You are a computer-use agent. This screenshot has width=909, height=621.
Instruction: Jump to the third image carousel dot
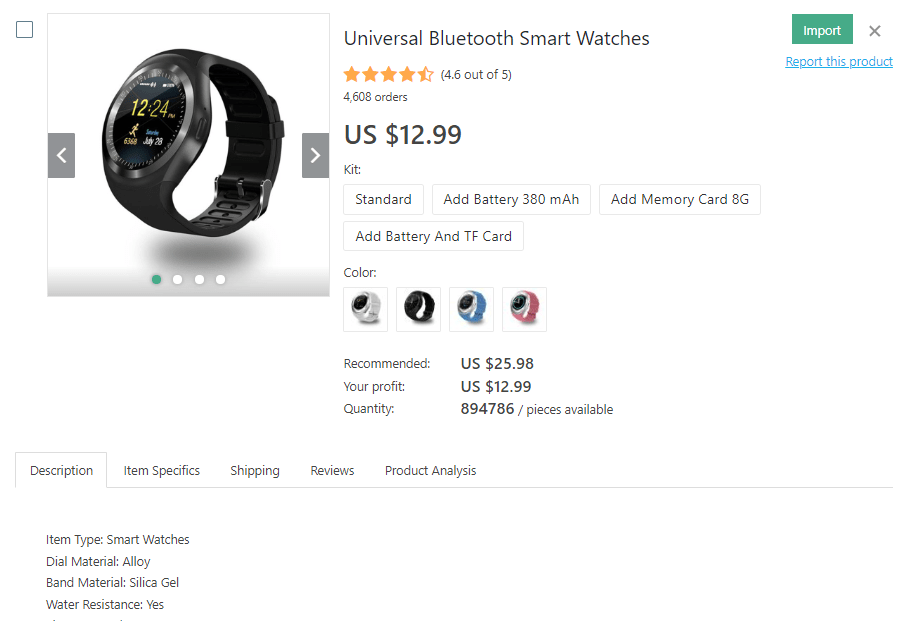pyautogui.click(x=199, y=279)
